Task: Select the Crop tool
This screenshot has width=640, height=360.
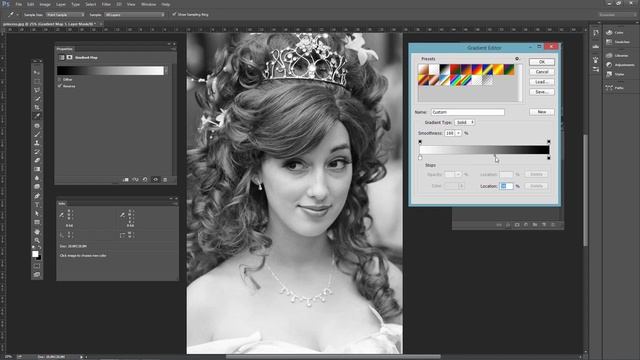Action: pyautogui.click(x=37, y=107)
